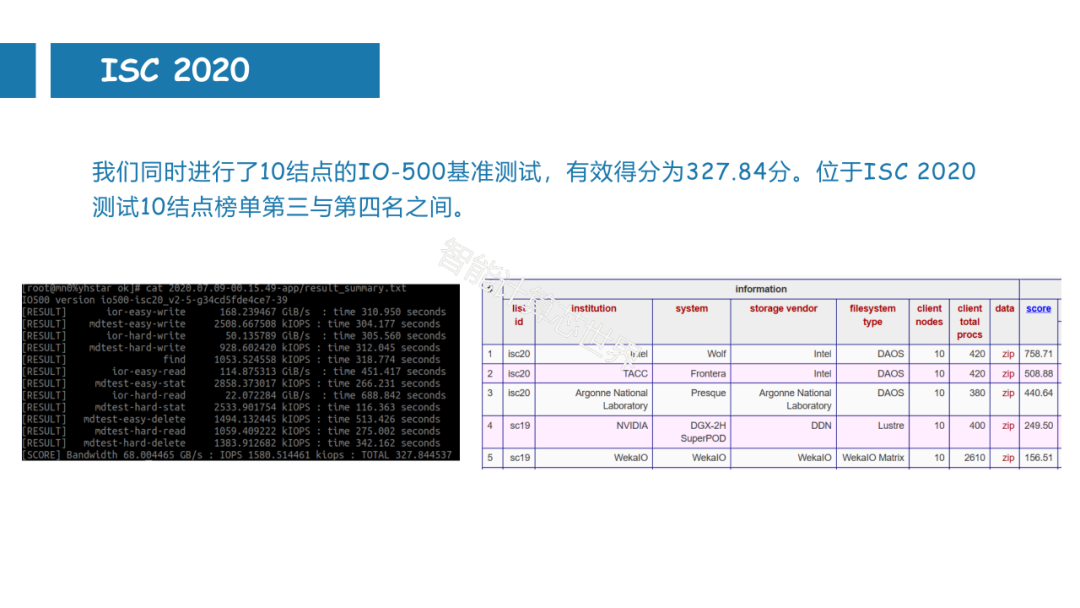Click the filesystem type column header
The height and width of the screenshot is (608, 1080).
point(873,315)
